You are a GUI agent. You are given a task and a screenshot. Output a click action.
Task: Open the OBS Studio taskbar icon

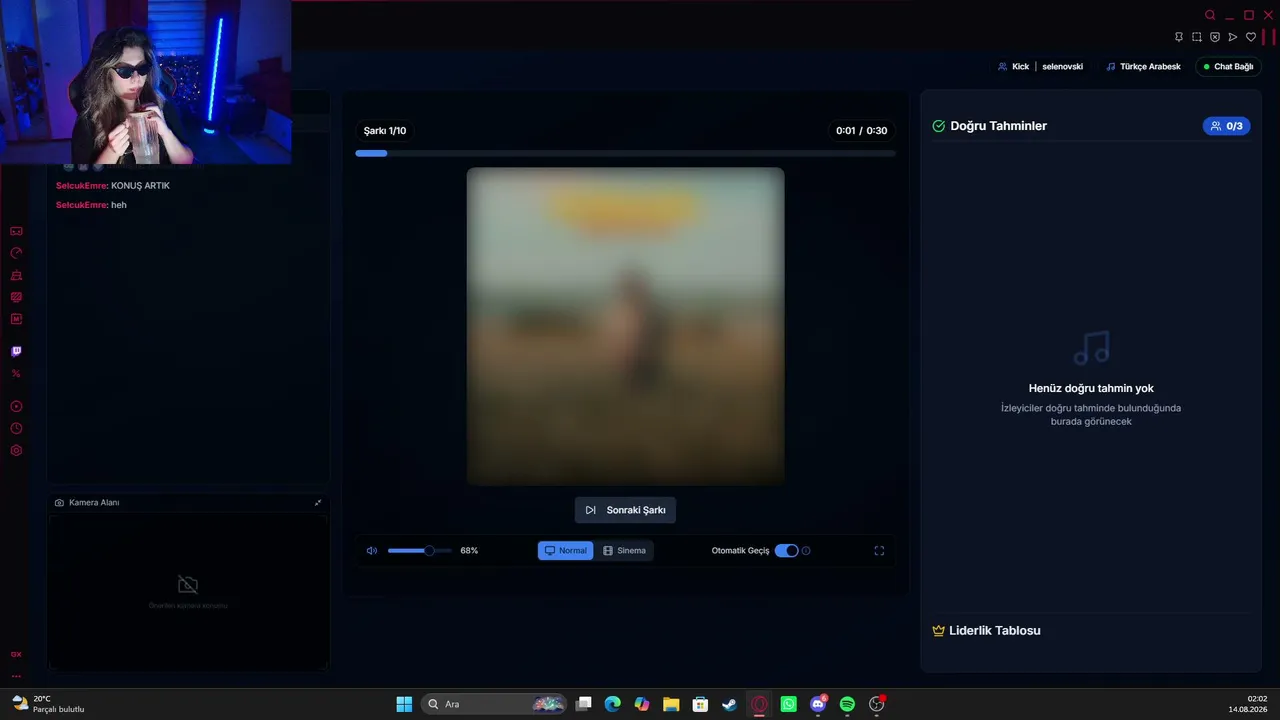877,704
